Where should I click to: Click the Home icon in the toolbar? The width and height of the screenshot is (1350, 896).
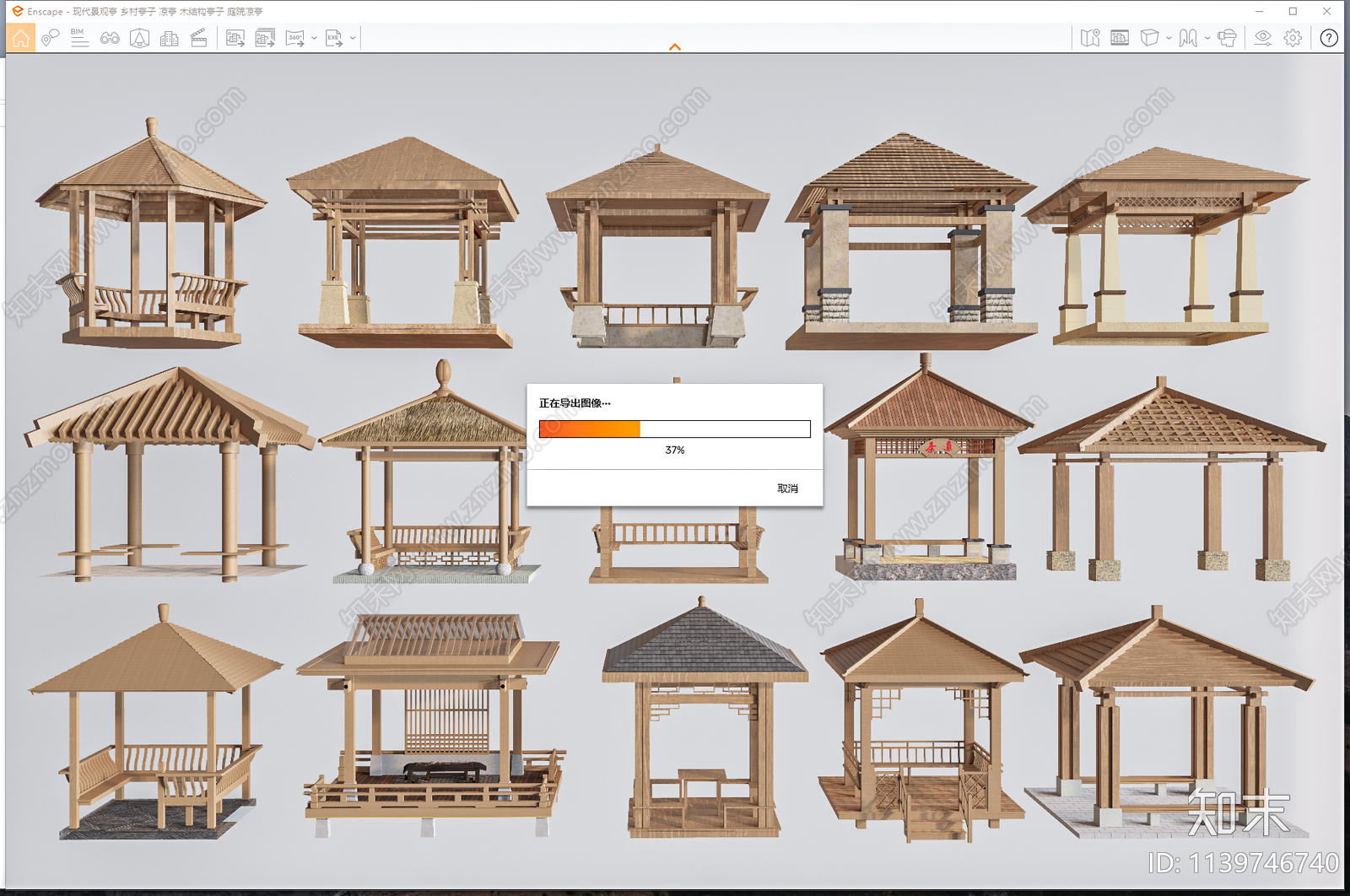pyautogui.click(x=20, y=38)
